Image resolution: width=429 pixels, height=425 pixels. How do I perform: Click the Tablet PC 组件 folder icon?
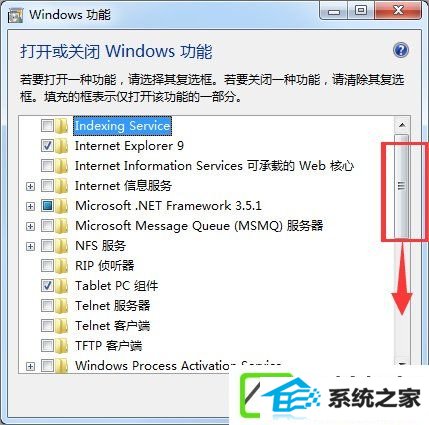(61, 286)
